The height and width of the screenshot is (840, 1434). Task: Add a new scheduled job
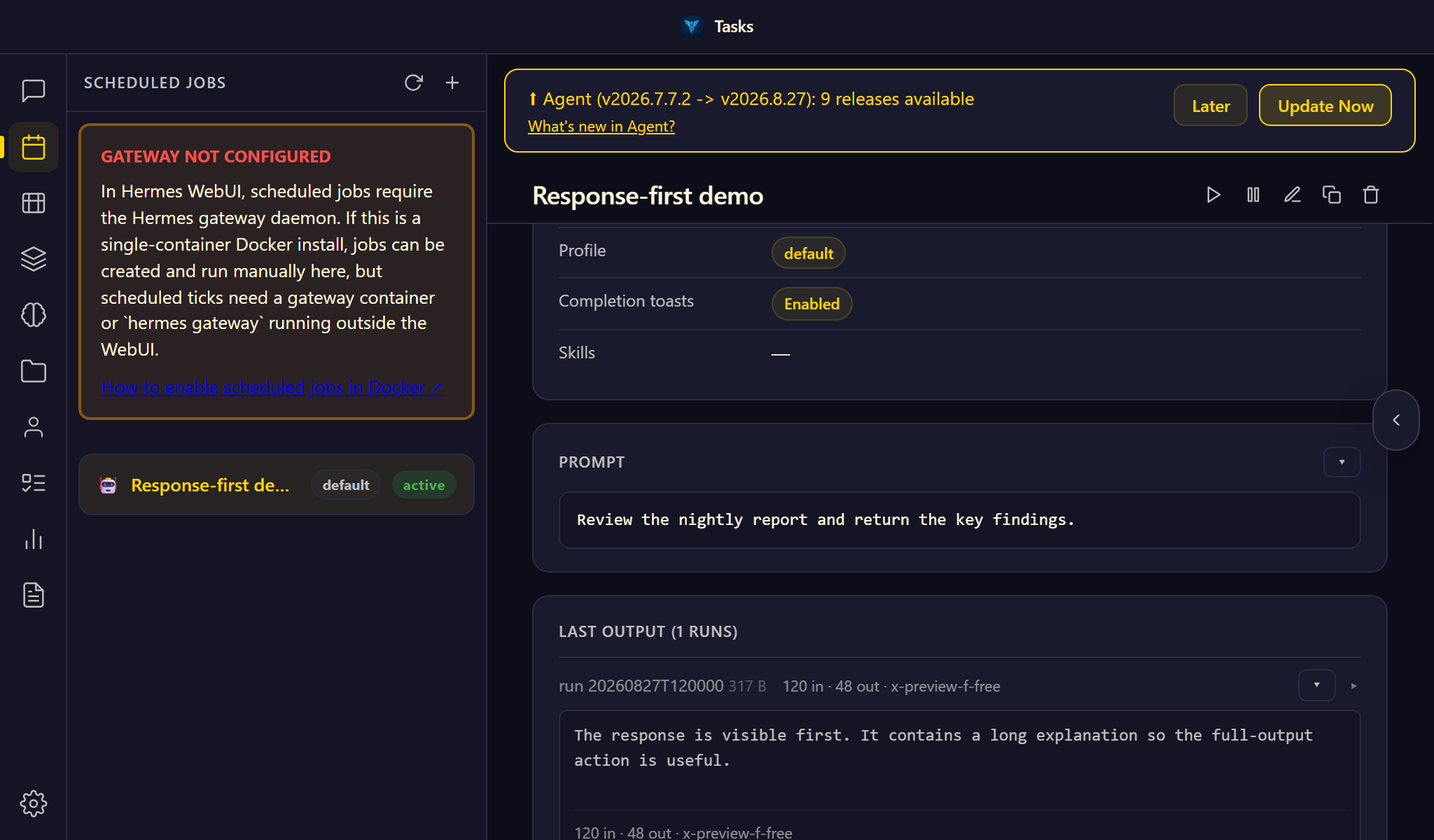pyautogui.click(x=452, y=83)
